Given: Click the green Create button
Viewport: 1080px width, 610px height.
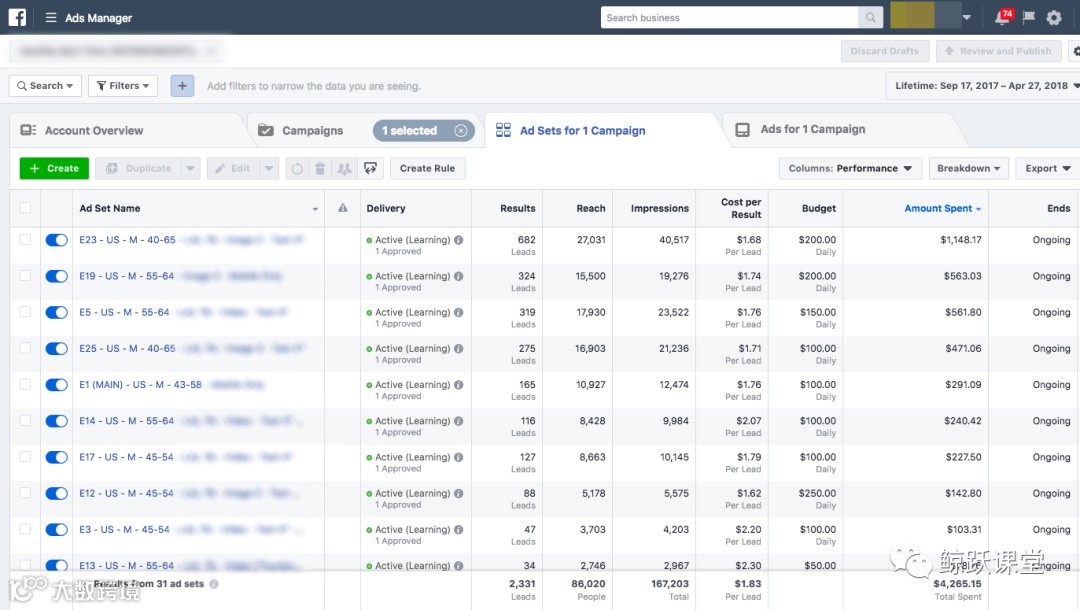Looking at the screenshot, I should 54,168.
